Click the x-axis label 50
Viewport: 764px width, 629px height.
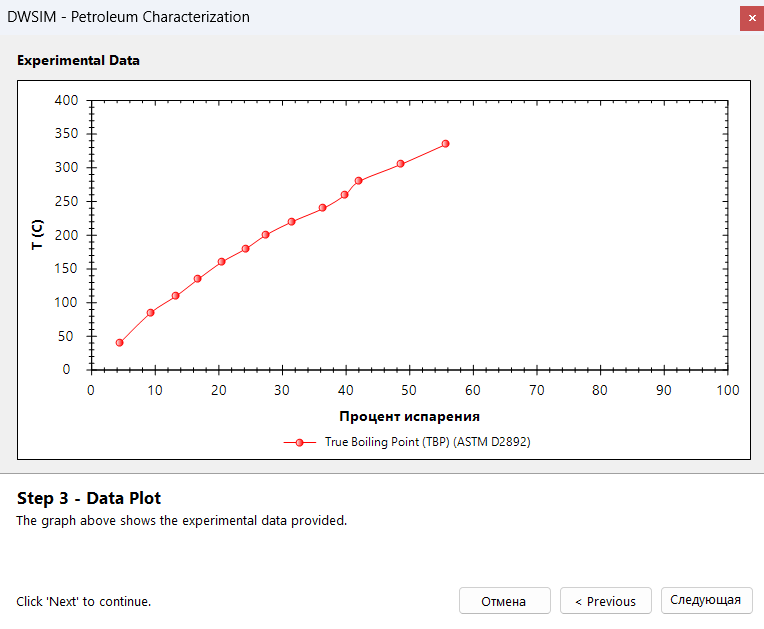pyautogui.click(x=409, y=390)
